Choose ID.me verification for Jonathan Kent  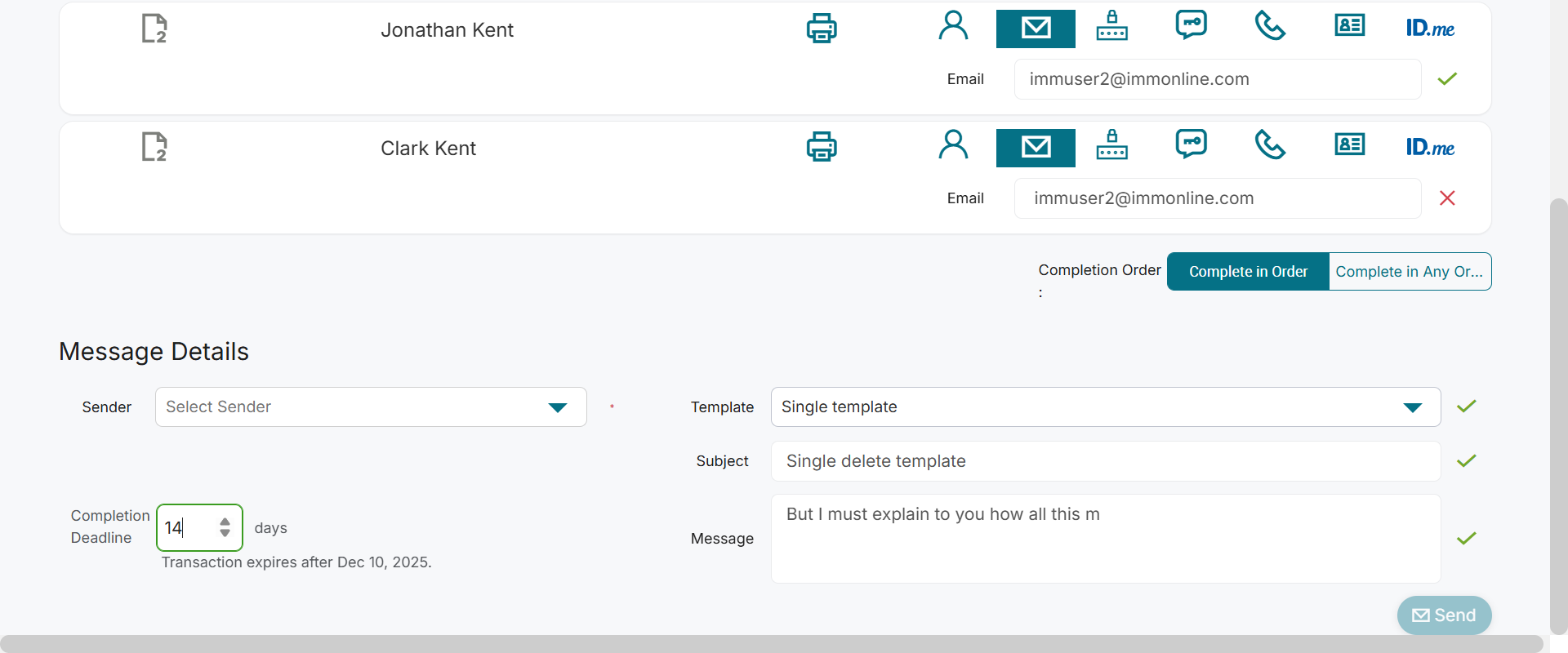tap(1430, 29)
